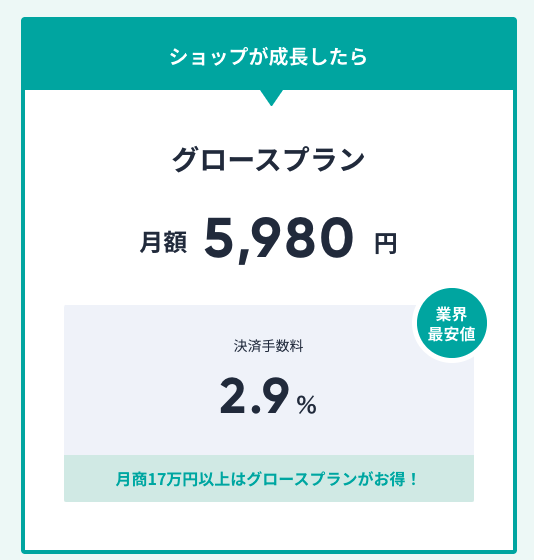Screen dimensions: 534x560
Task: Click the 決済手数料 label
Action: [x=269, y=346]
